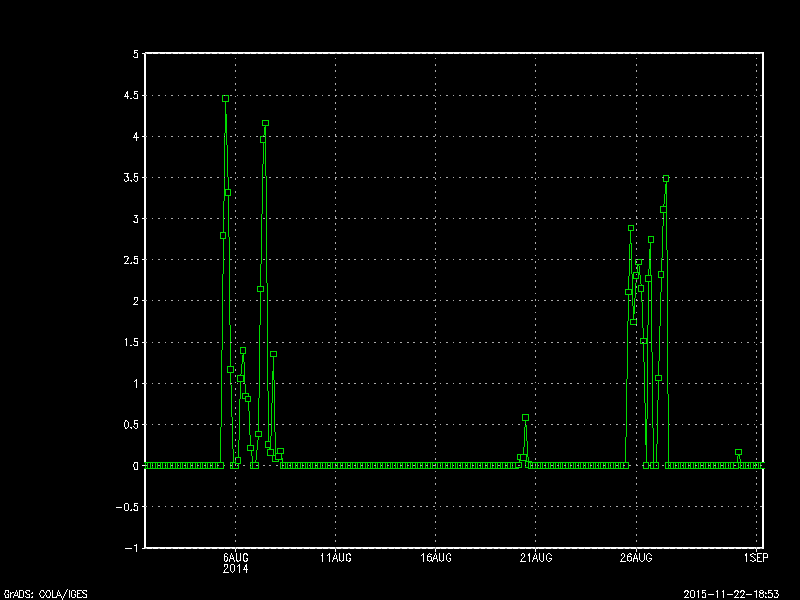Screen dimensions: 800x600
Task: Select the highest data marker near 4.5
Action: click(x=226, y=98)
